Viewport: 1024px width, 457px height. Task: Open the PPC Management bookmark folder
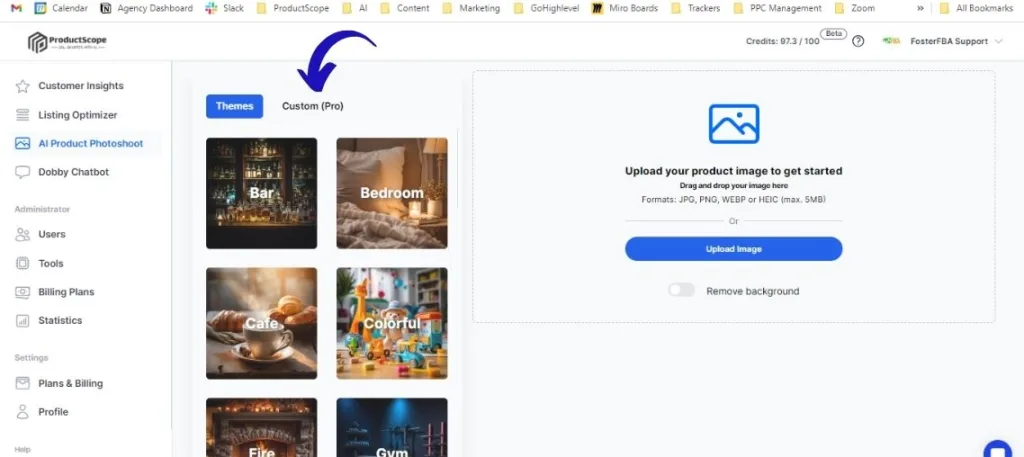778,8
